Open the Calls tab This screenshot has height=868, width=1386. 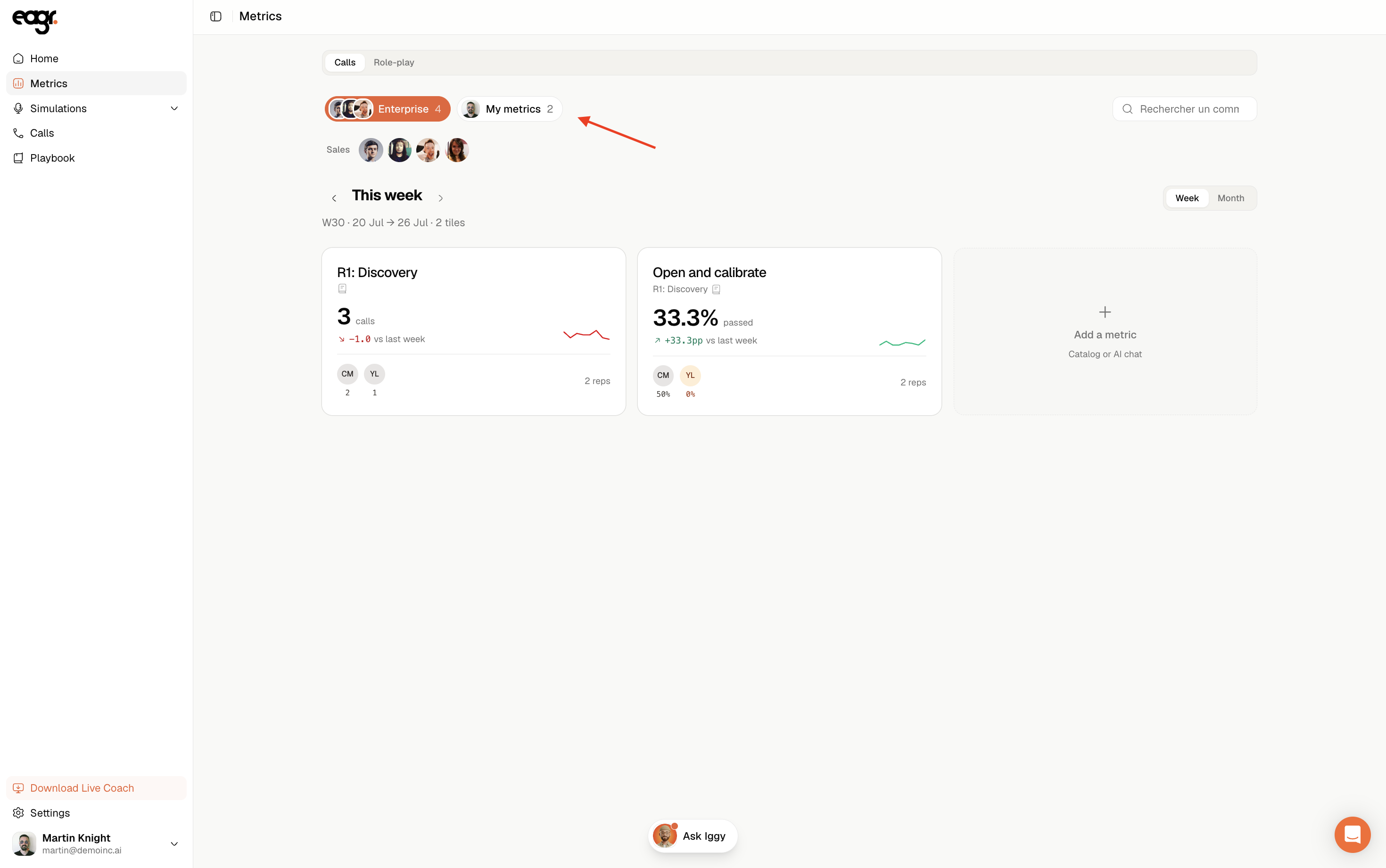point(345,63)
